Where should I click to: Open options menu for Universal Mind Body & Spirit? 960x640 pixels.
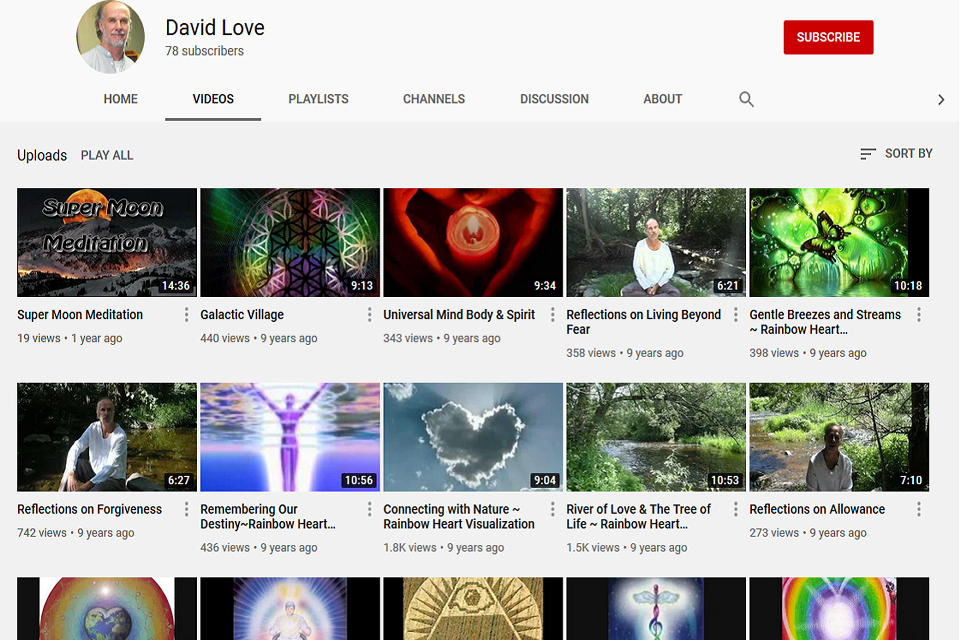pos(552,315)
